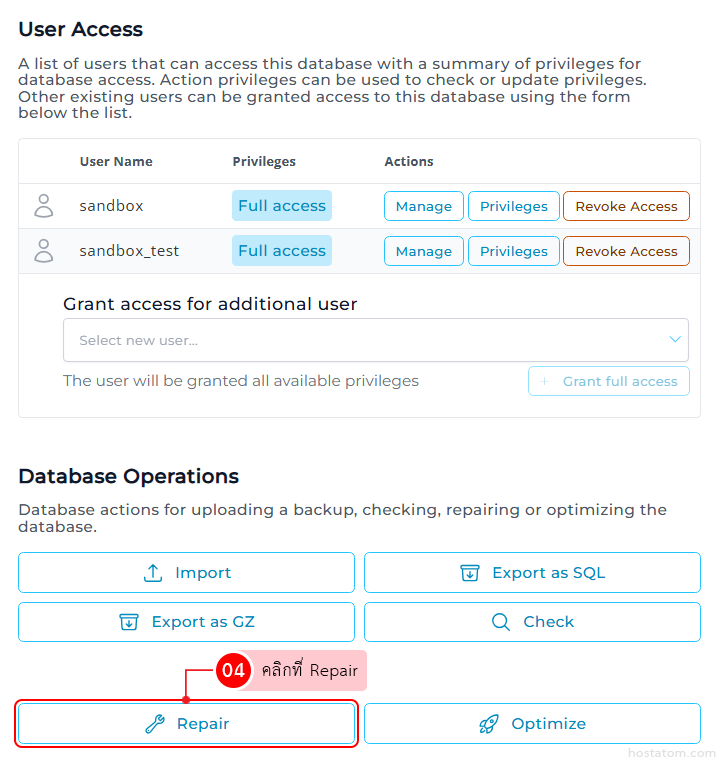
Task: Expand user list with the chevron arrow
Action: tap(675, 340)
